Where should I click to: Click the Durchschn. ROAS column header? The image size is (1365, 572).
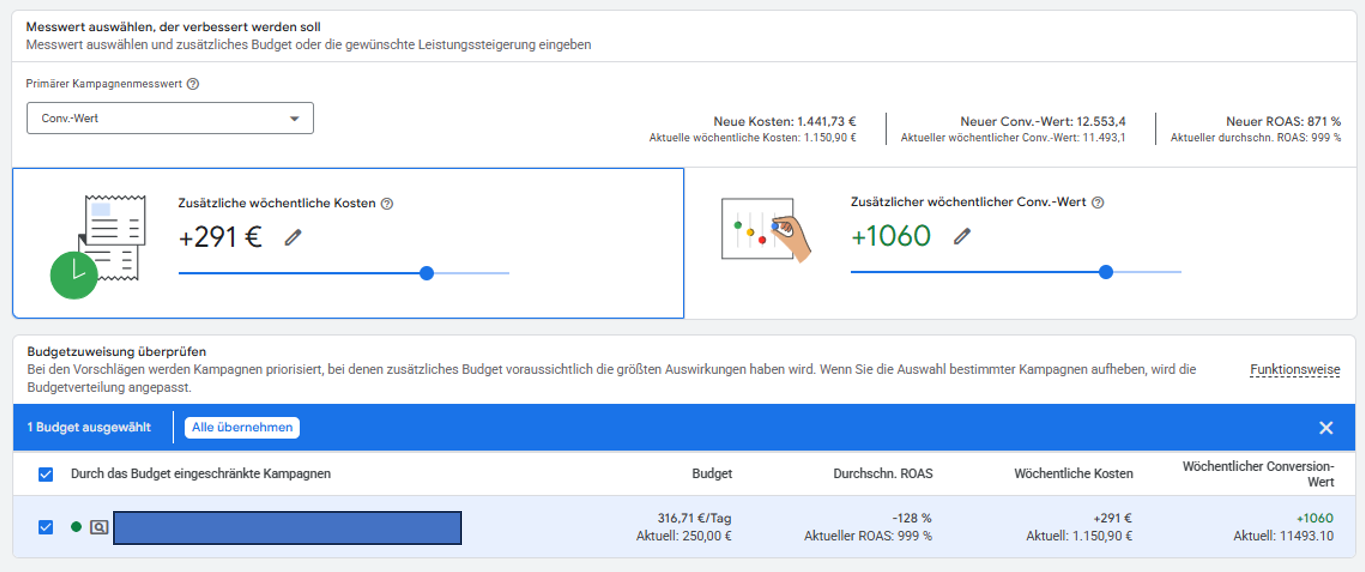(x=883, y=474)
